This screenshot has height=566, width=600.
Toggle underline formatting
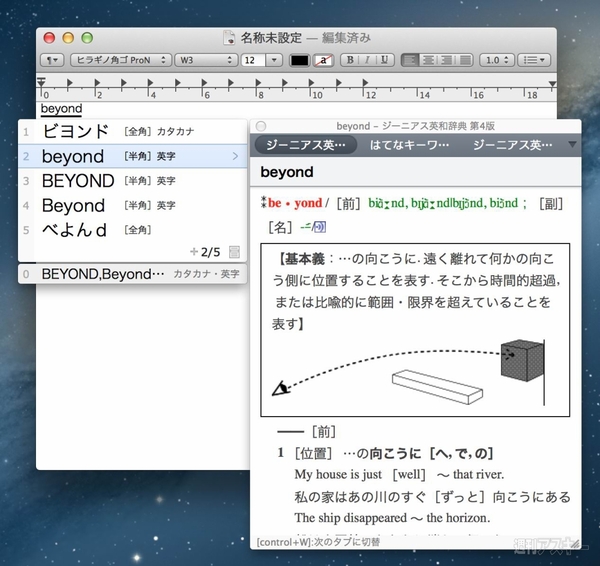385,60
